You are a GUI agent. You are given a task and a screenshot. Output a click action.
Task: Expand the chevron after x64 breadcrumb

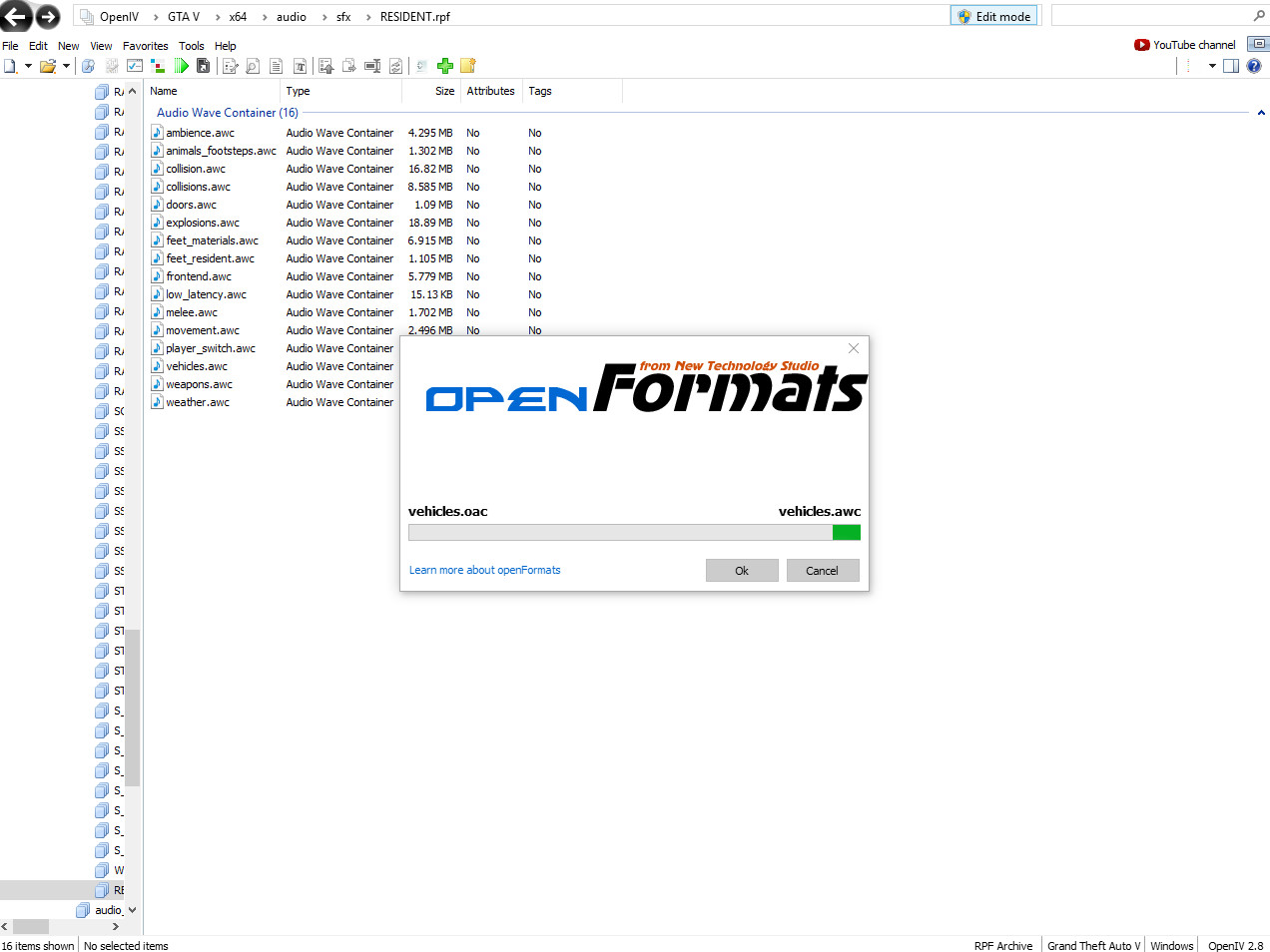tap(265, 17)
